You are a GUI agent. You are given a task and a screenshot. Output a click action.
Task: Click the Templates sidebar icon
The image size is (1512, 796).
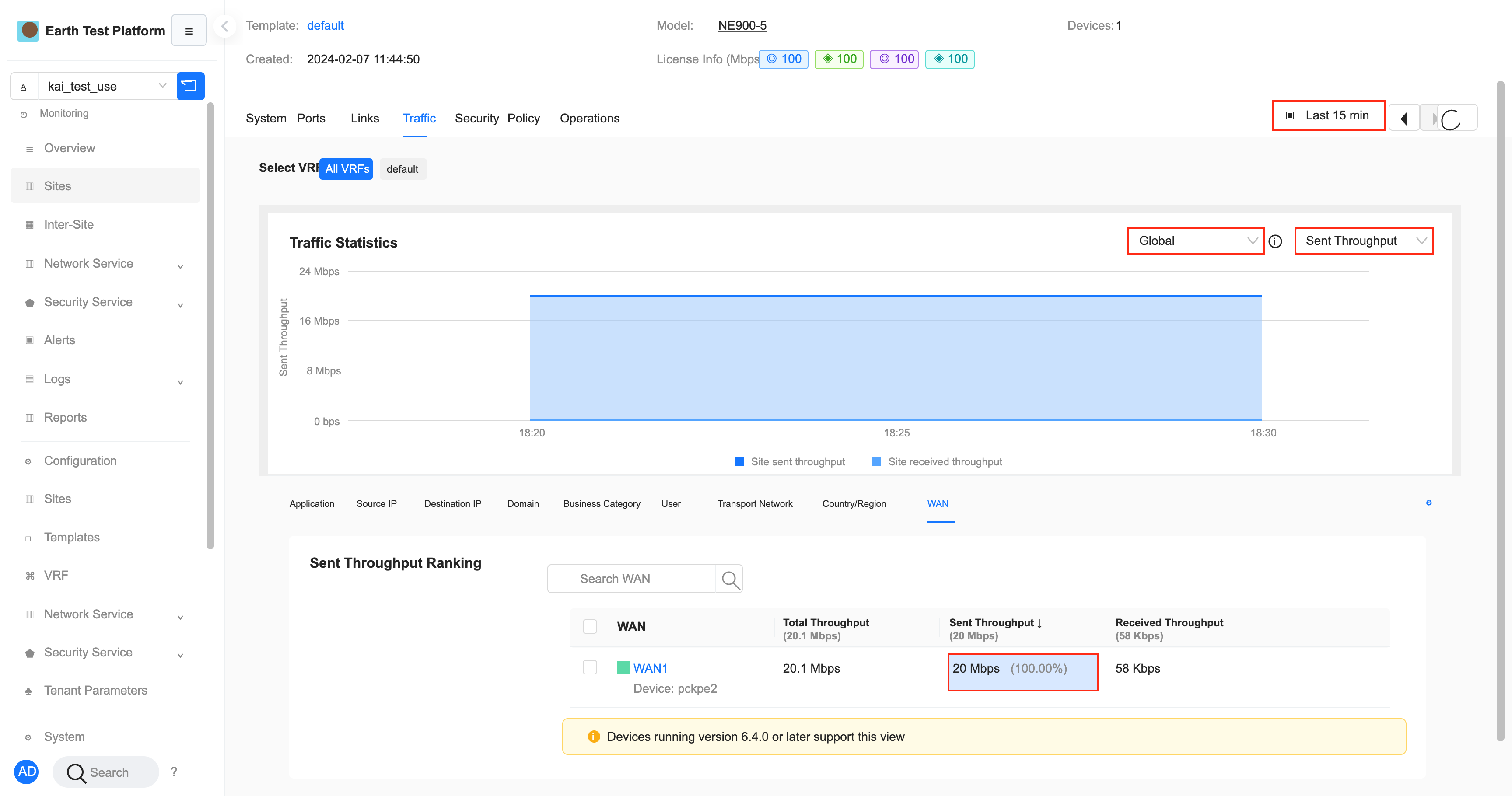(28, 538)
